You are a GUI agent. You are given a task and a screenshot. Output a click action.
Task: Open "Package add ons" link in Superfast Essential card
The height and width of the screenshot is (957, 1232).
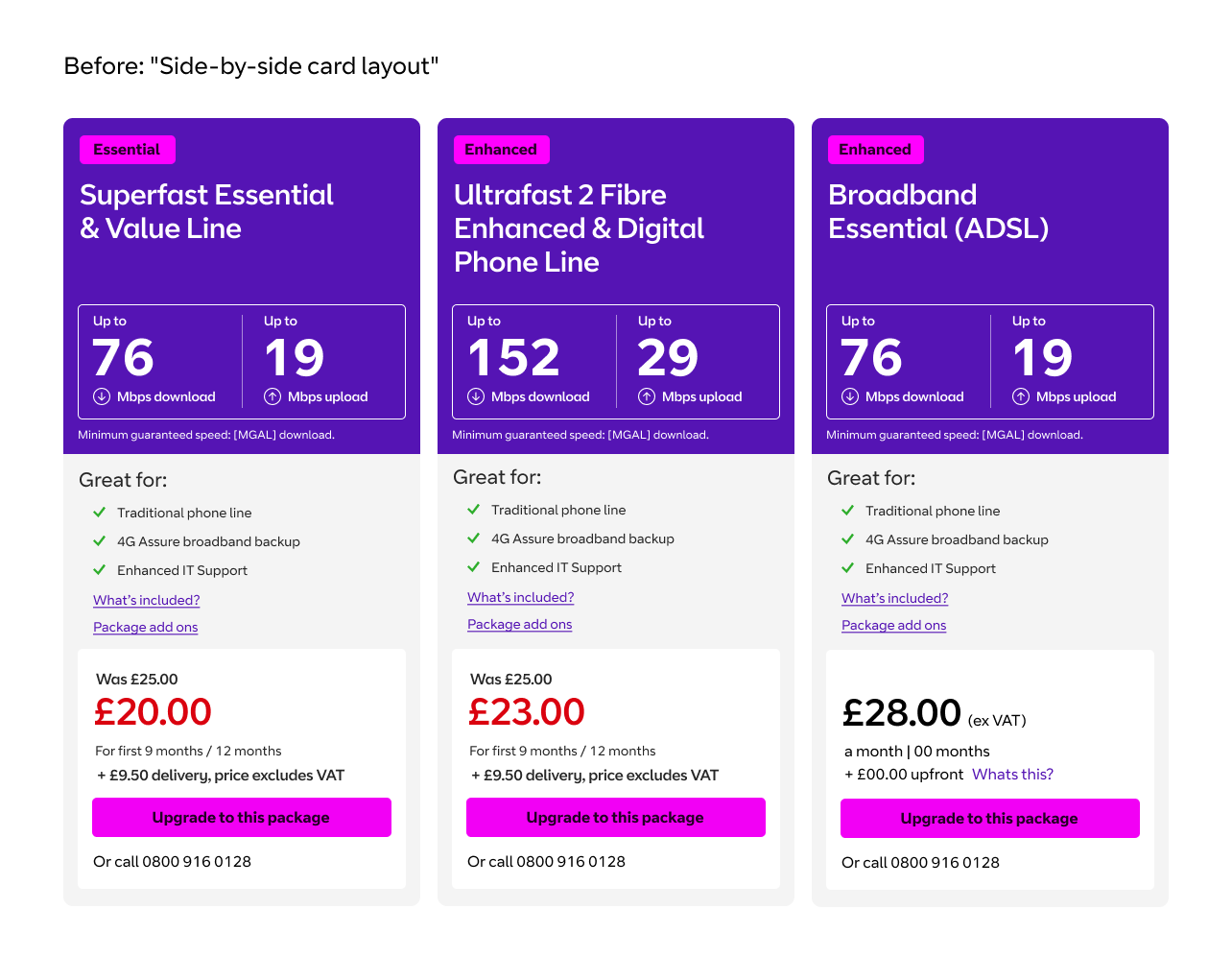pyautogui.click(x=145, y=627)
